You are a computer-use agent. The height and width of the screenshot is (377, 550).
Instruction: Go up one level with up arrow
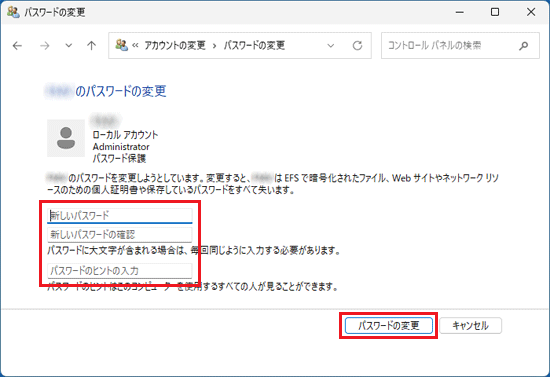pyautogui.click(x=92, y=46)
